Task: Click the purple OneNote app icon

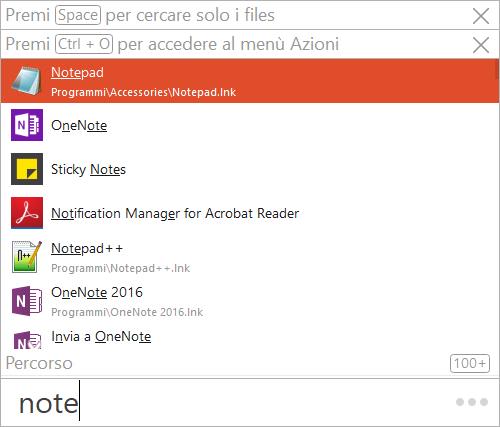Action: pos(27,125)
